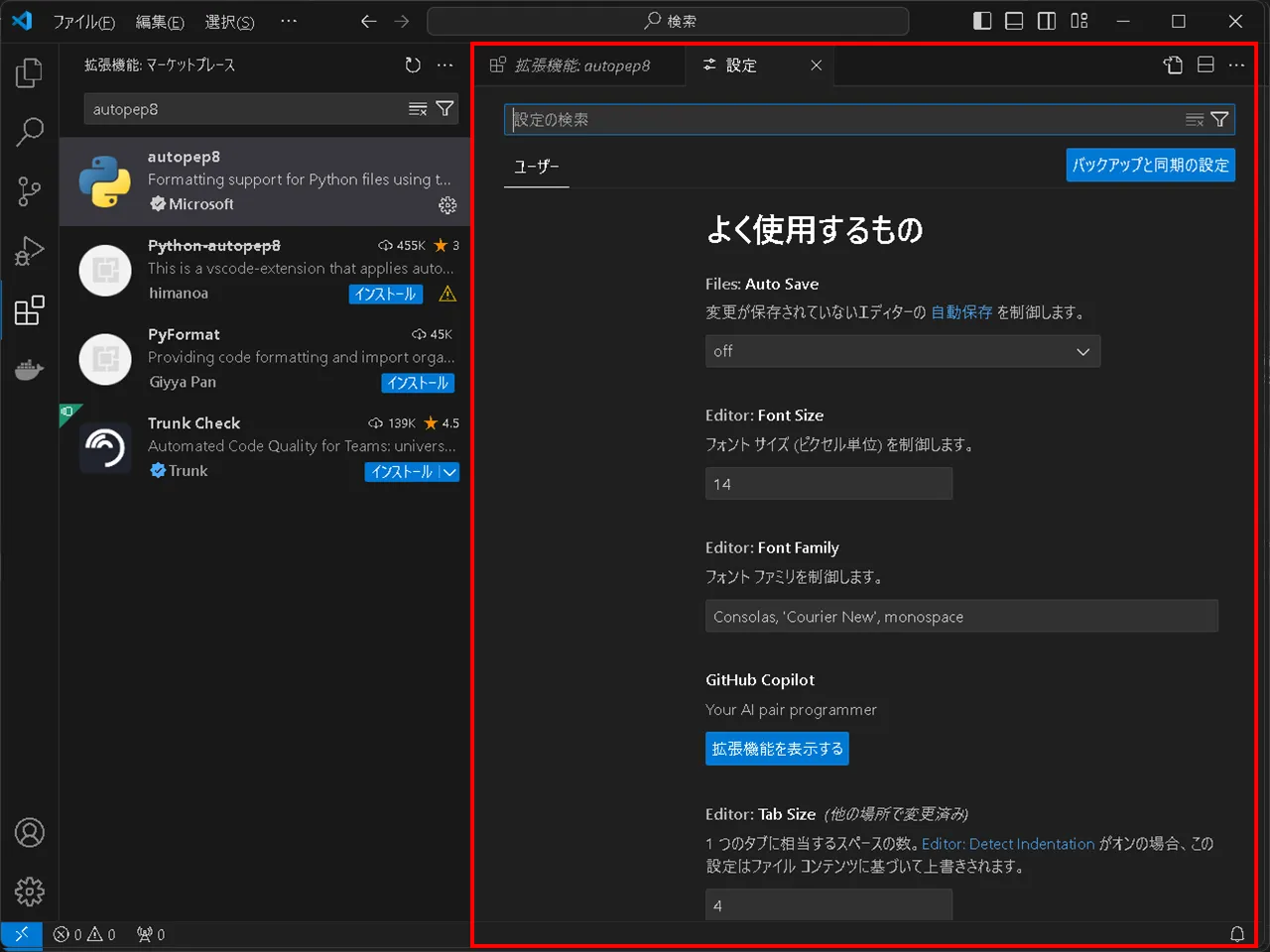Screen dimensions: 1270x952
Task: Expand Trunk Check install dropdown arrow
Action: tap(449, 472)
